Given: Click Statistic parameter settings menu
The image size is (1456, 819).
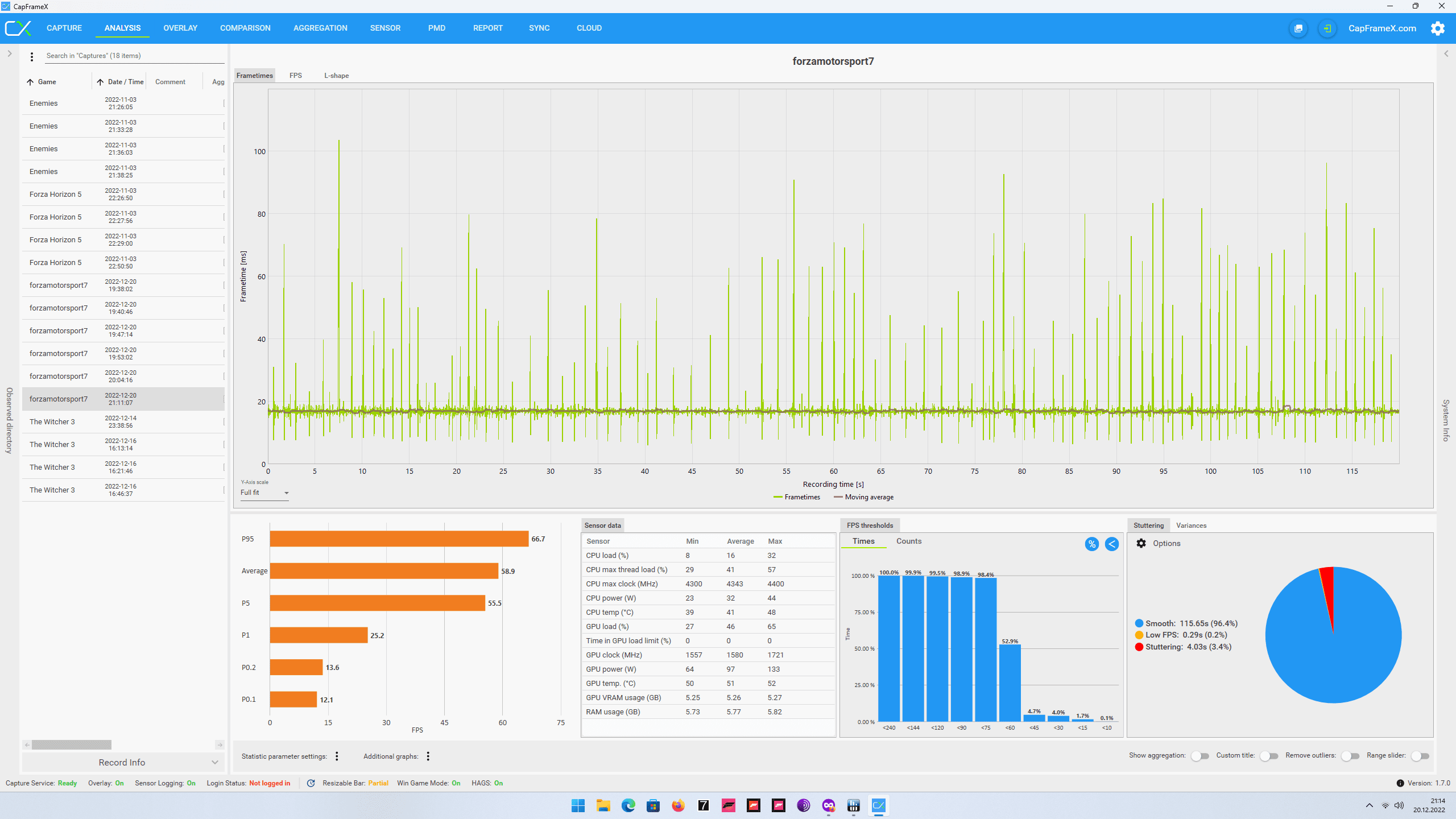Looking at the screenshot, I should [x=337, y=756].
